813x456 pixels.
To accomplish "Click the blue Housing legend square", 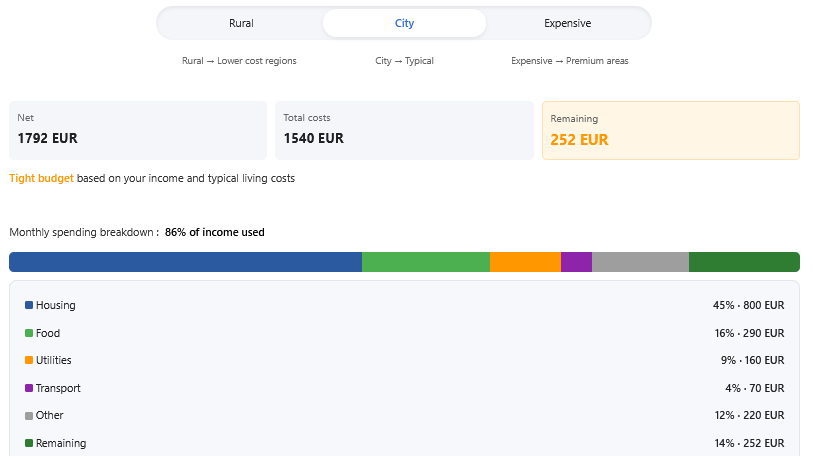I will [29, 305].
